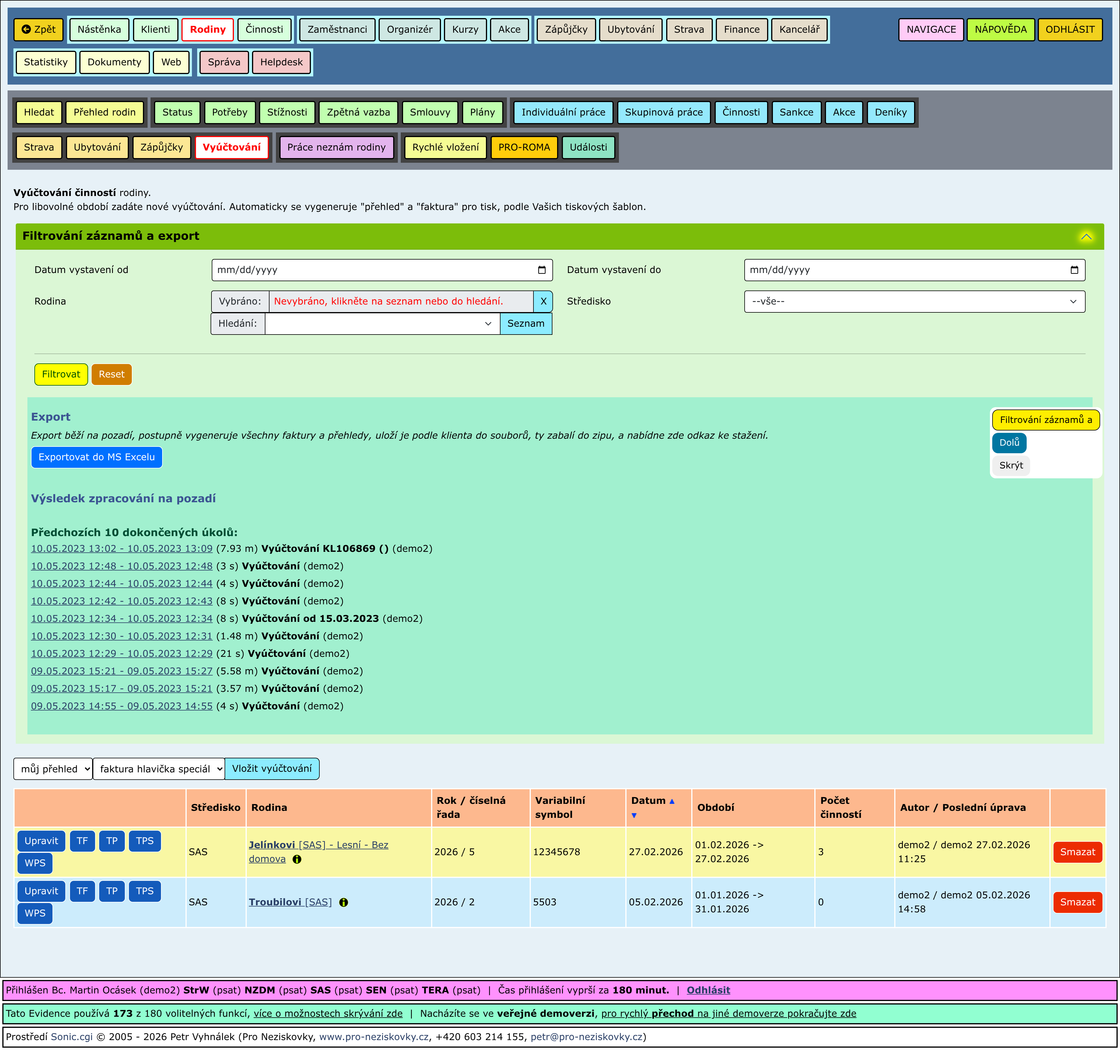Open the Smlouvy submenu tab

pos(429,112)
